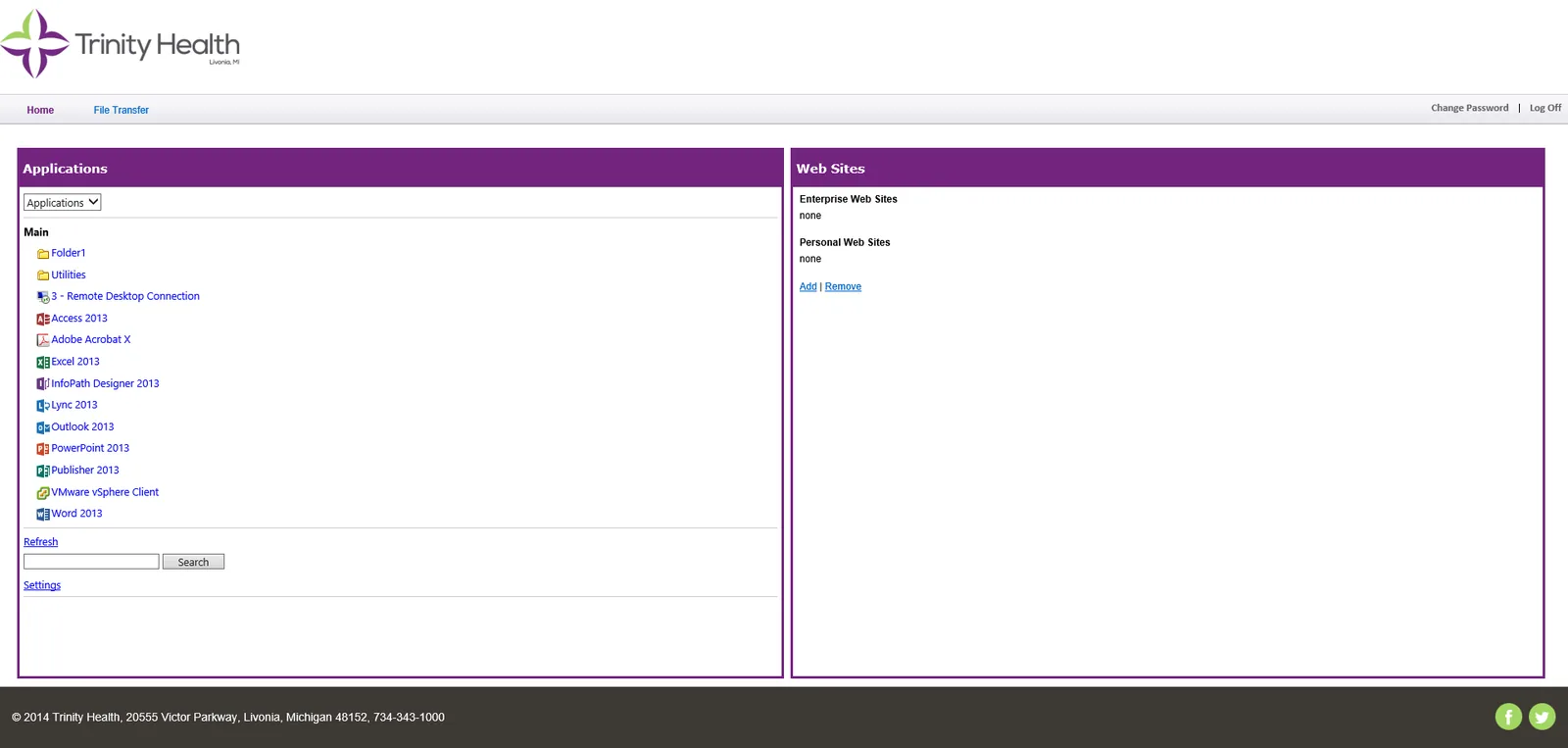1568x748 pixels.
Task: Click the application search text box
Action: pos(91,562)
